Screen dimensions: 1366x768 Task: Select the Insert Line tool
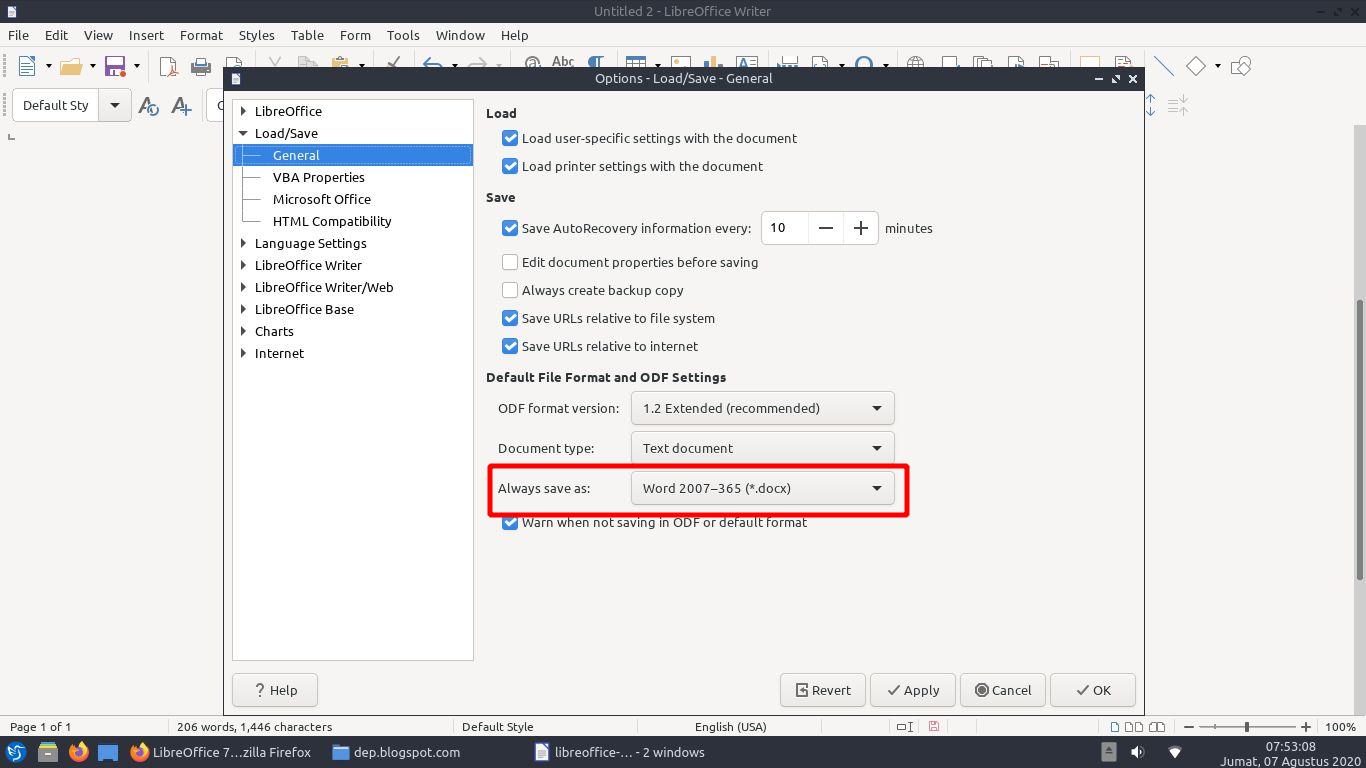click(x=1163, y=66)
